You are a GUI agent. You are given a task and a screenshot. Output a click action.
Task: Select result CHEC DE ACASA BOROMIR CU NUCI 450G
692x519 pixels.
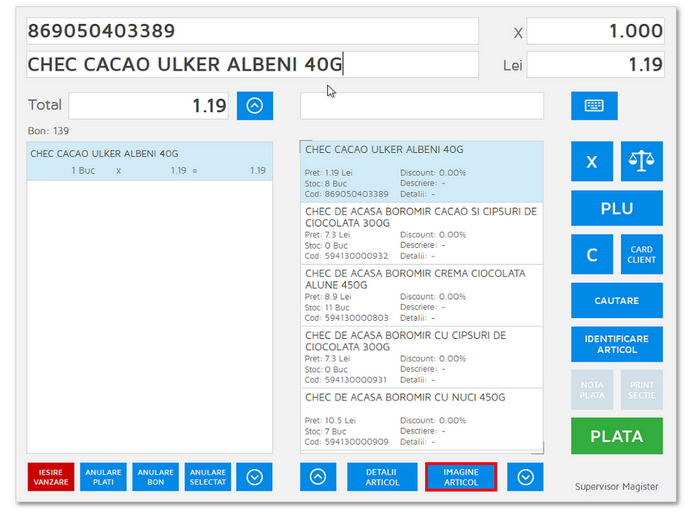point(422,419)
